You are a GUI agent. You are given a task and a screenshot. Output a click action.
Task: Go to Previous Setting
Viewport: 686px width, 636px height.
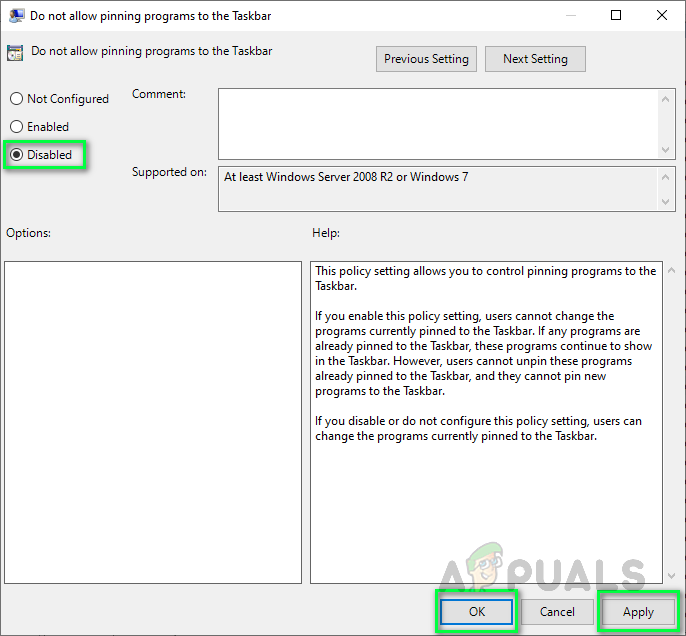426,59
